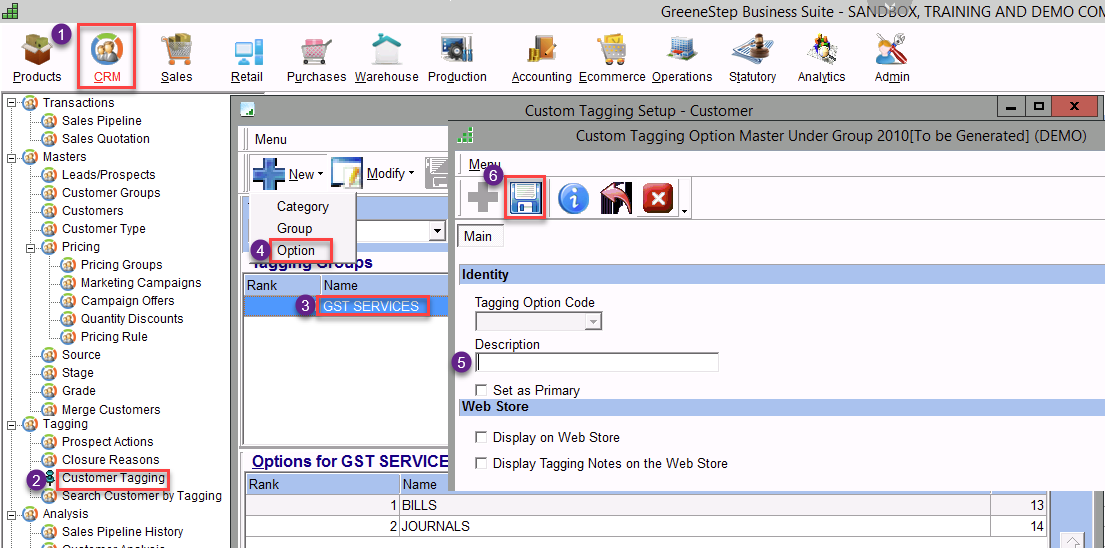Viewport: 1105px width, 548px height.
Task: Click the red X cancel icon
Action: [658, 199]
